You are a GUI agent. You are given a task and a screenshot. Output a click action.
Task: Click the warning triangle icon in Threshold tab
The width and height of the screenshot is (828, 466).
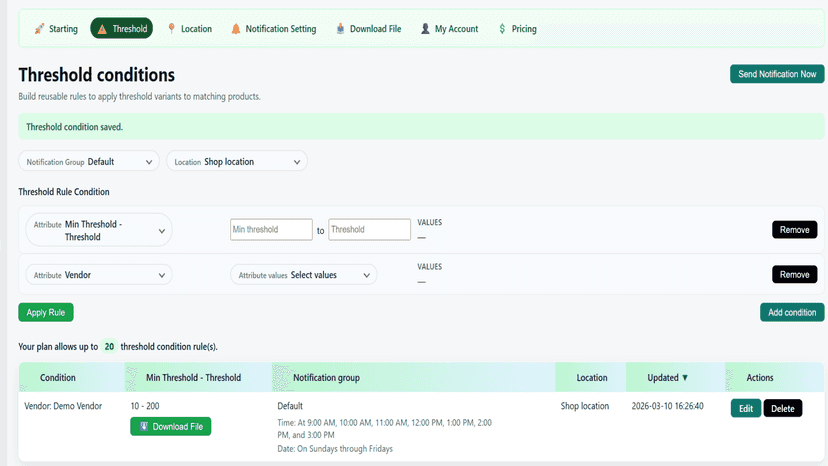pyautogui.click(x=102, y=29)
